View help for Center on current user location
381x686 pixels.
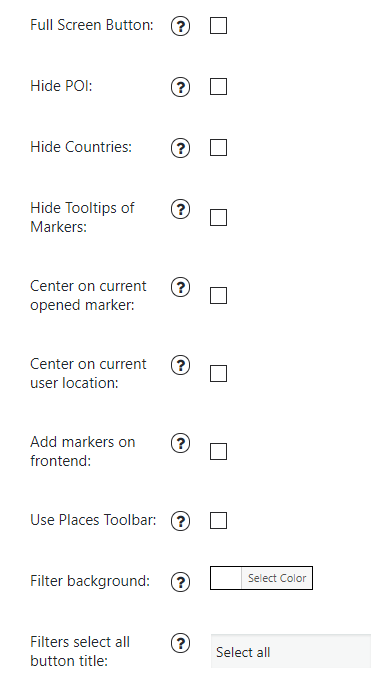[x=180, y=365]
